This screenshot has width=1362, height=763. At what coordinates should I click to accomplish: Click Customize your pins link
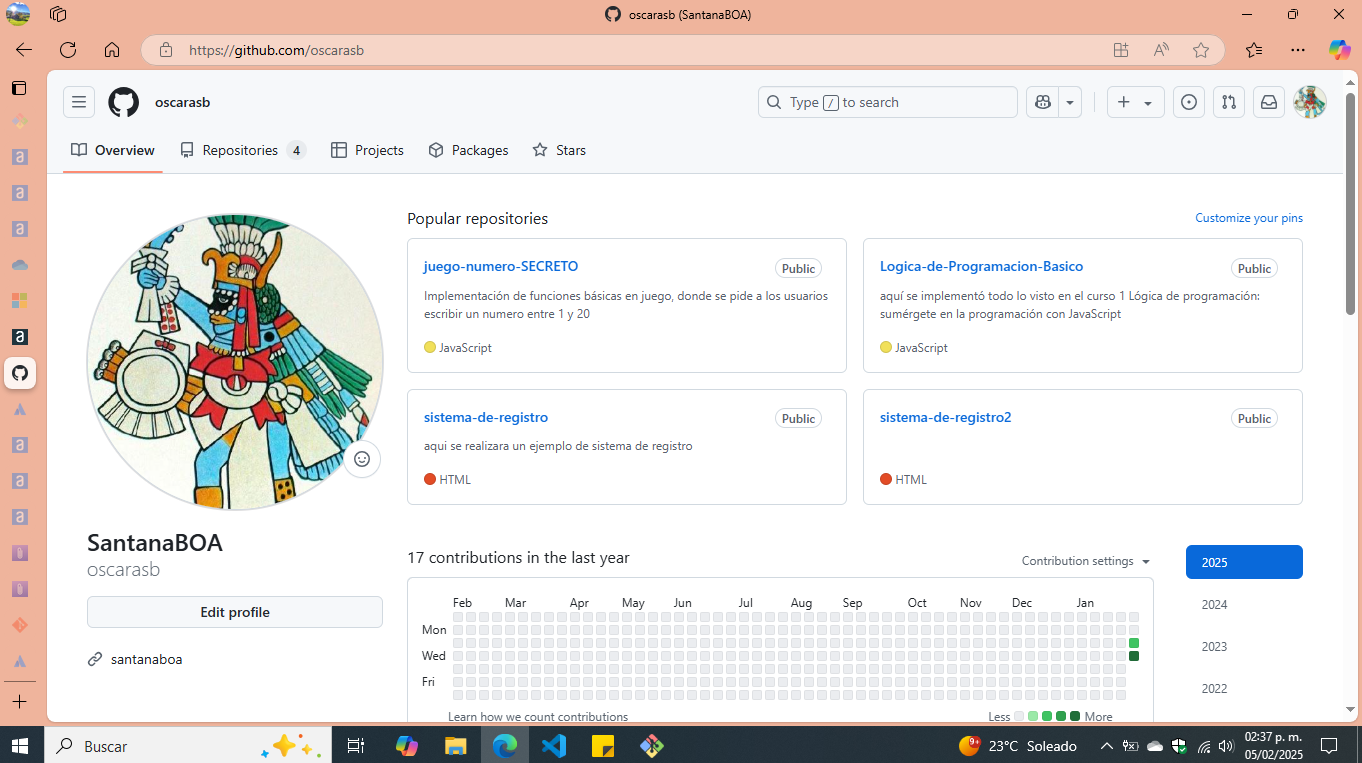tap(1249, 218)
